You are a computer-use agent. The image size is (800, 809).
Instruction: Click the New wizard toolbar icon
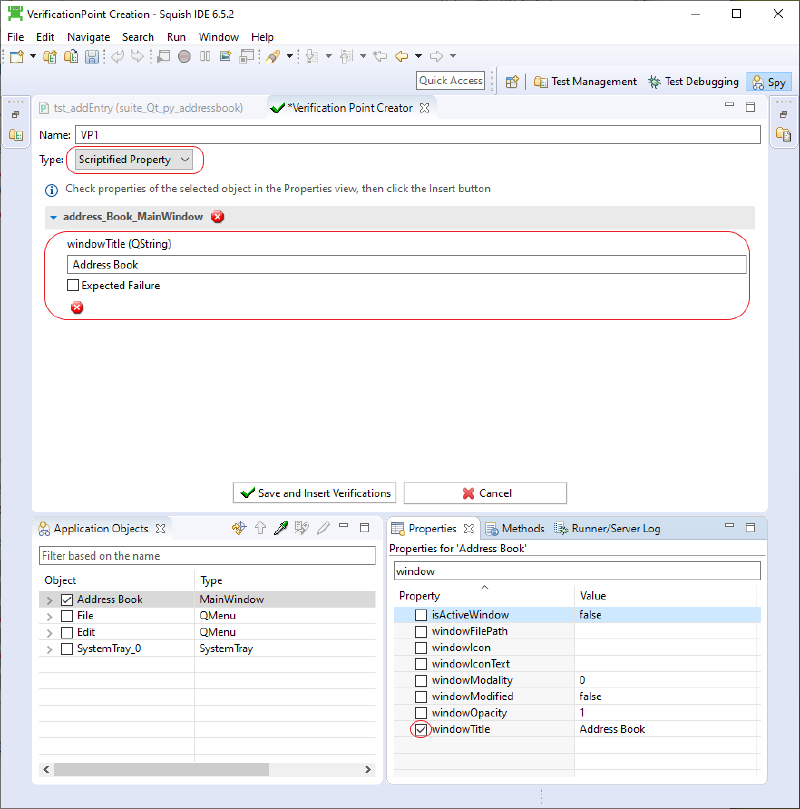(x=17, y=56)
